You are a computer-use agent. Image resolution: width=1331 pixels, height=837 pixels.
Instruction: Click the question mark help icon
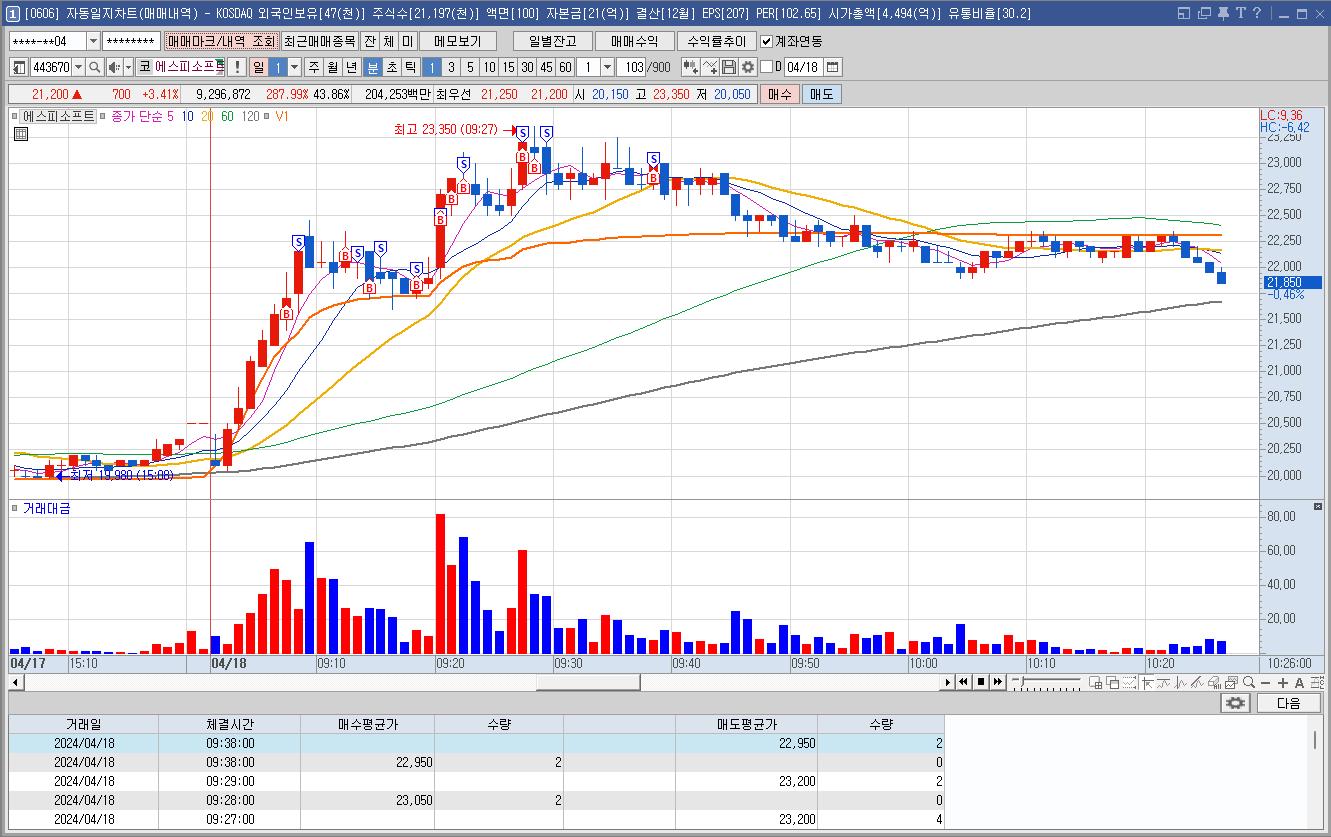click(1257, 13)
